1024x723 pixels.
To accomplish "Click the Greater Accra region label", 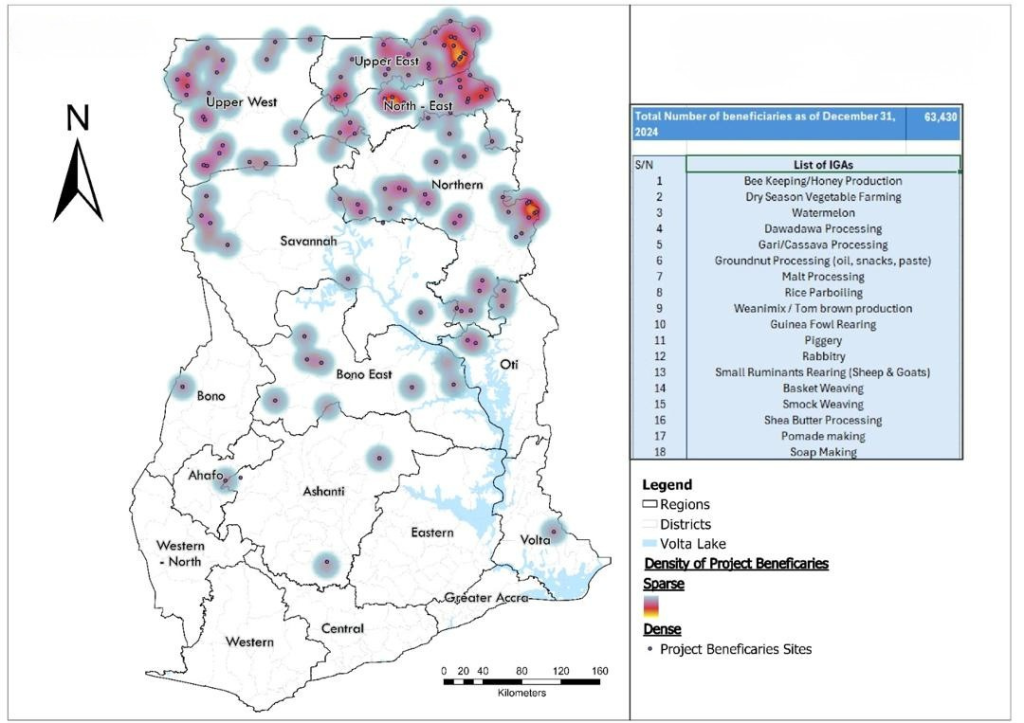I will [x=487, y=599].
